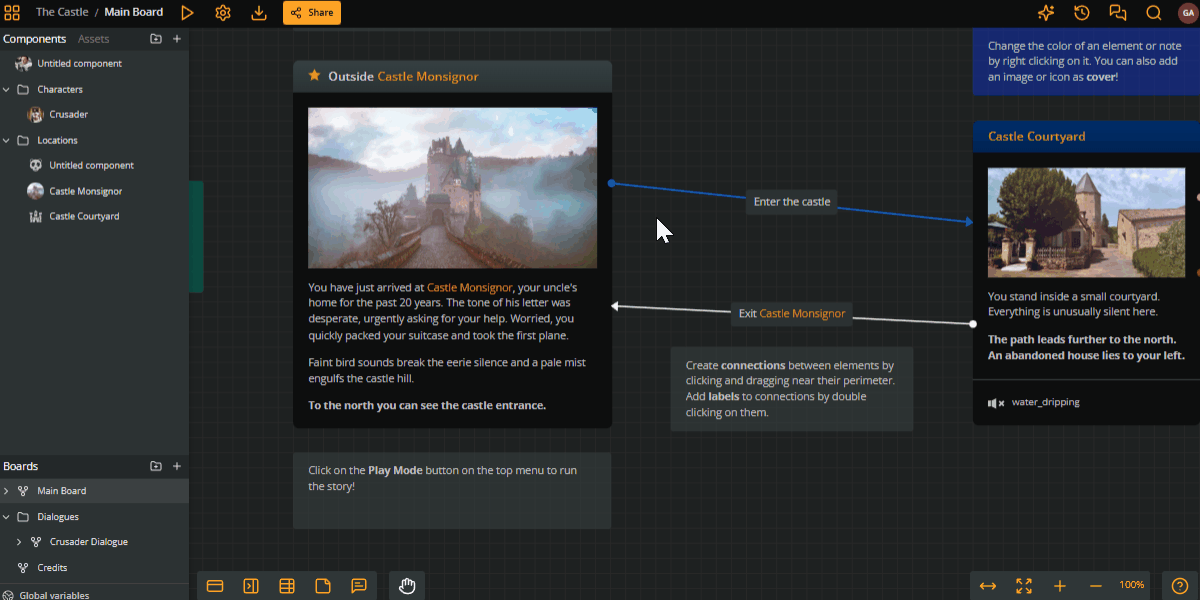Click the Share button
1200x600 pixels.
coord(311,12)
